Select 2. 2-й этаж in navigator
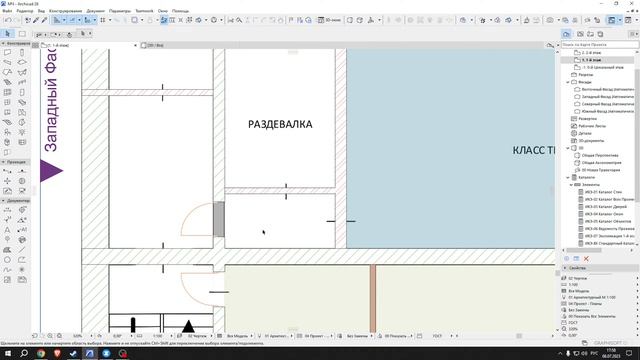Viewport: 640px width, 360px height. click(x=591, y=53)
